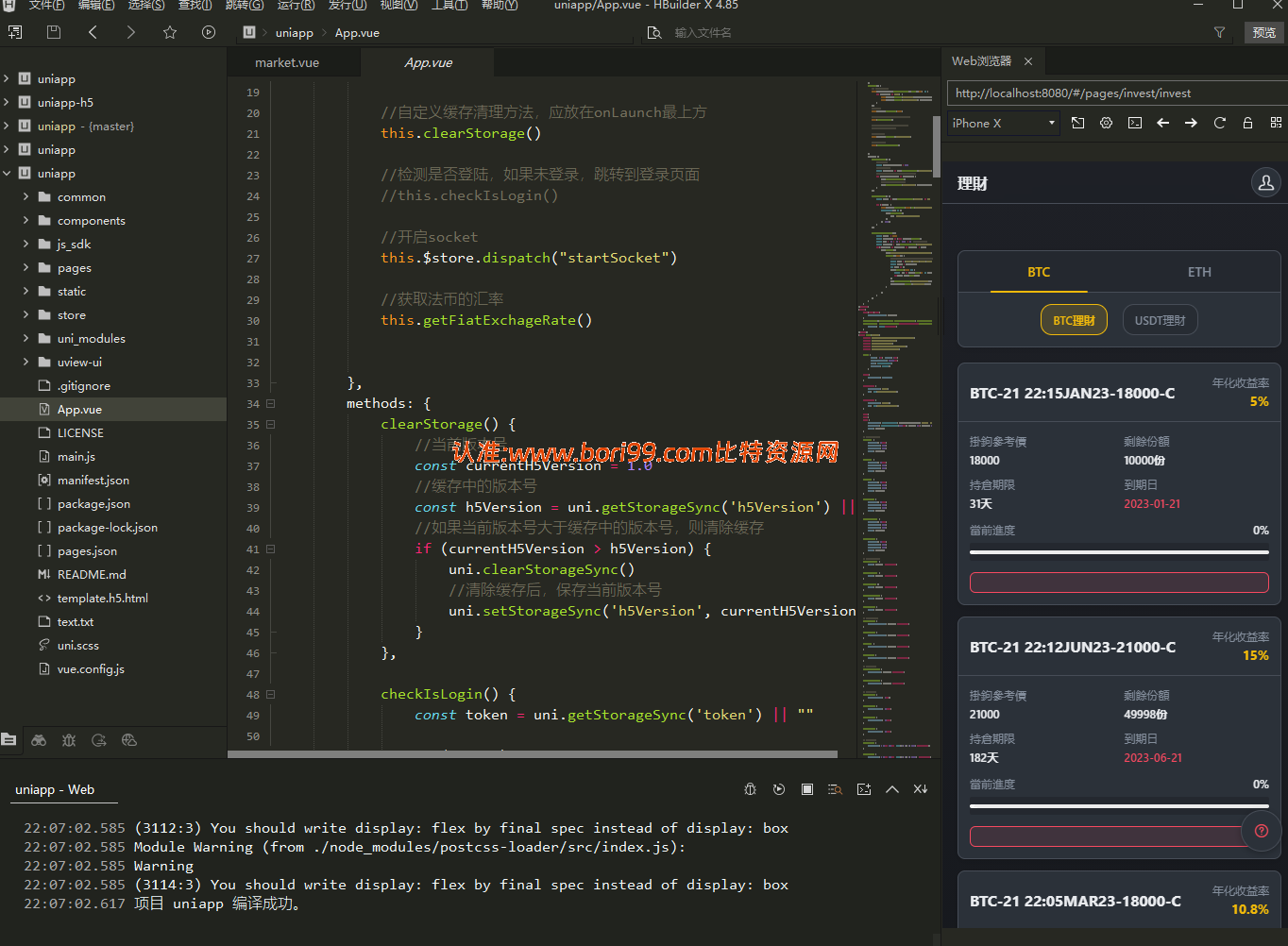
Task: Click browser back arrow icon
Action: click(x=1163, y=123)
